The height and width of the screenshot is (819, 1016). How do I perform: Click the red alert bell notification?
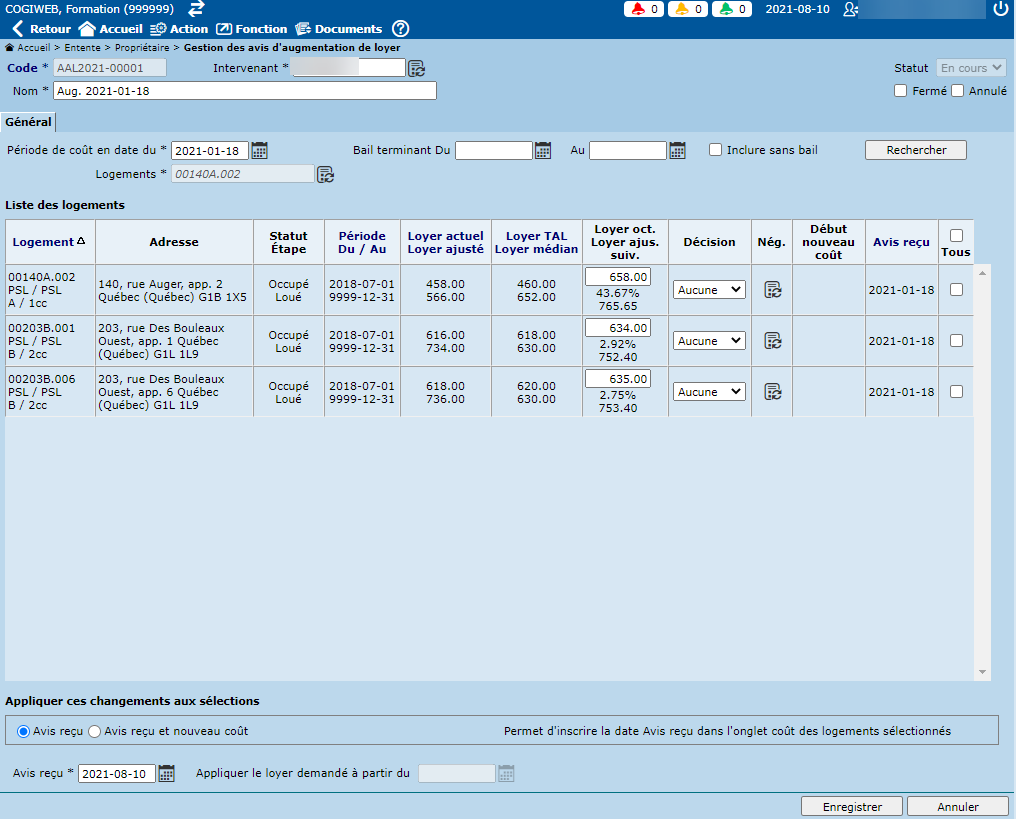click(x=645, y=9)
